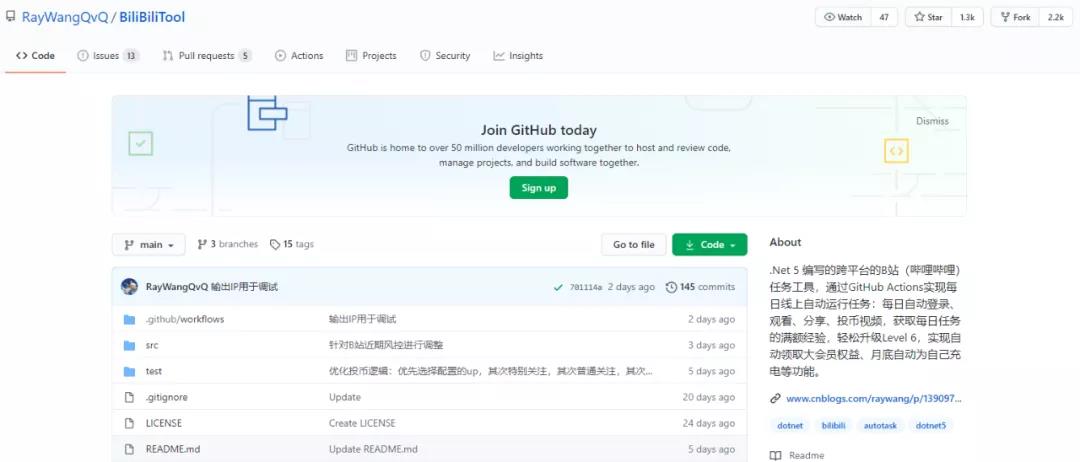Open the LICENSE file
The width and height of the screenshot is (1080, 462).
164,423
